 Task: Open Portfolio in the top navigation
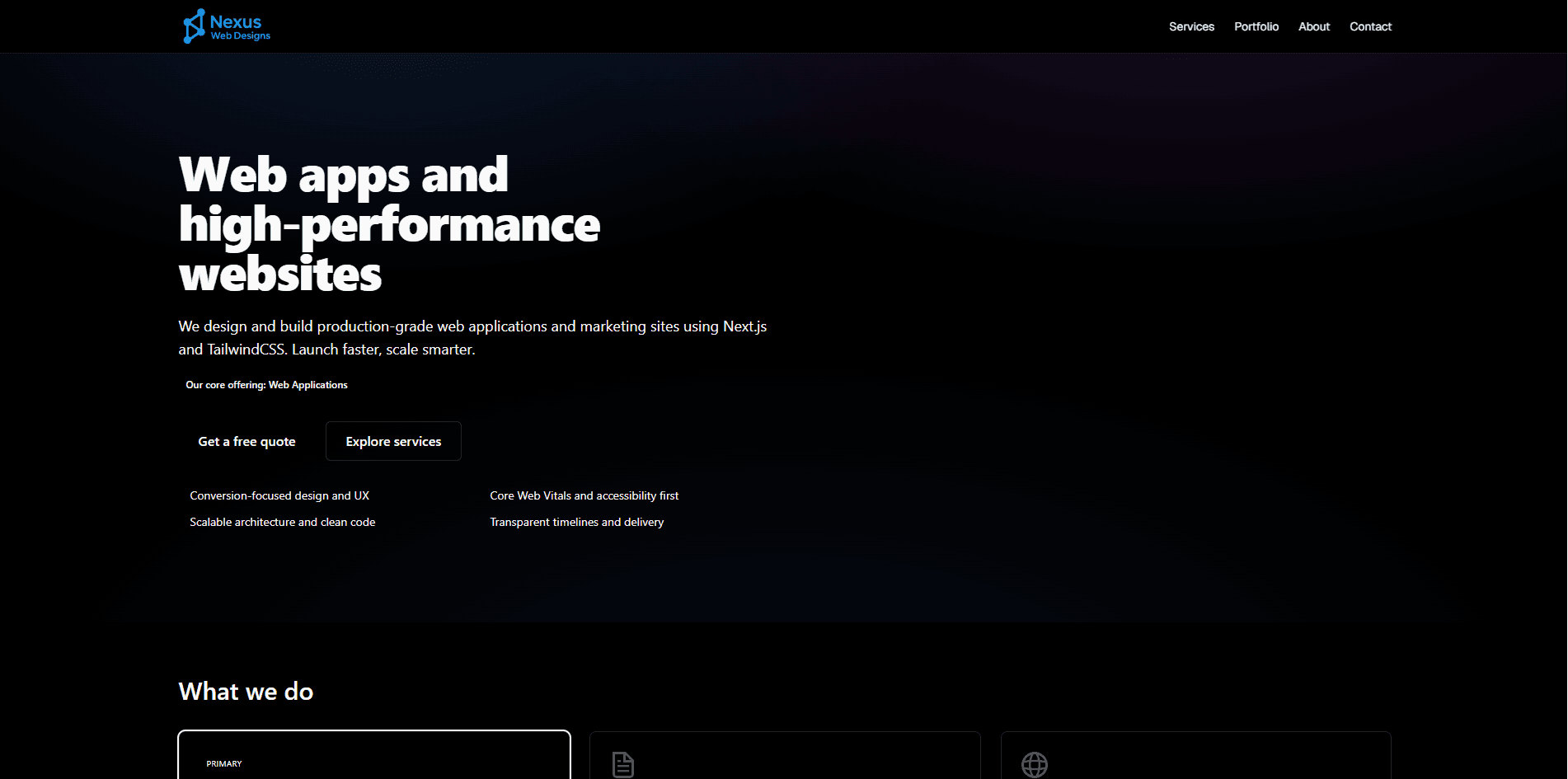click(1256, 26)
